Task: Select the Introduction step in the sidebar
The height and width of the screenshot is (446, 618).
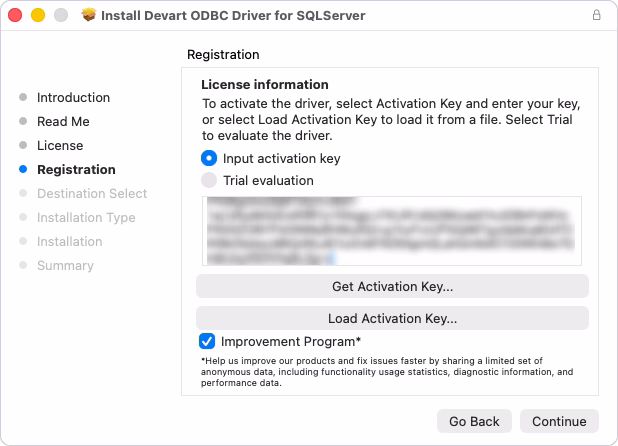Action: pos(73,97)
